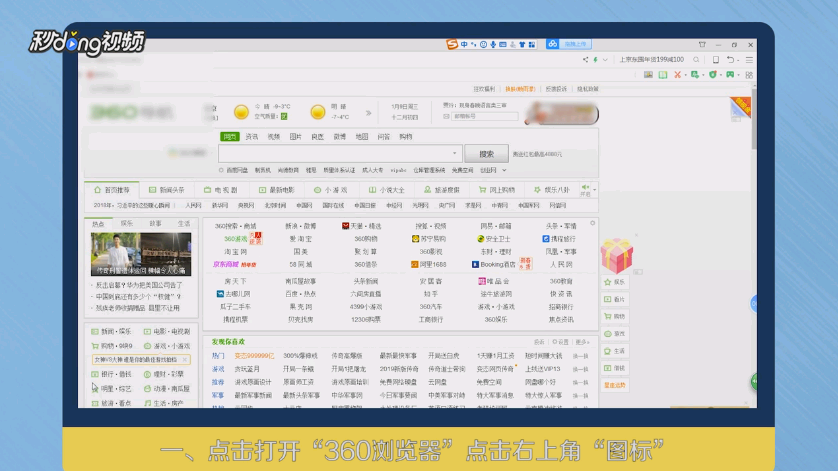This screenshot has width=838, height=471.
Task: Expand hot search words chevron under search box
Action: pos(504,170)
